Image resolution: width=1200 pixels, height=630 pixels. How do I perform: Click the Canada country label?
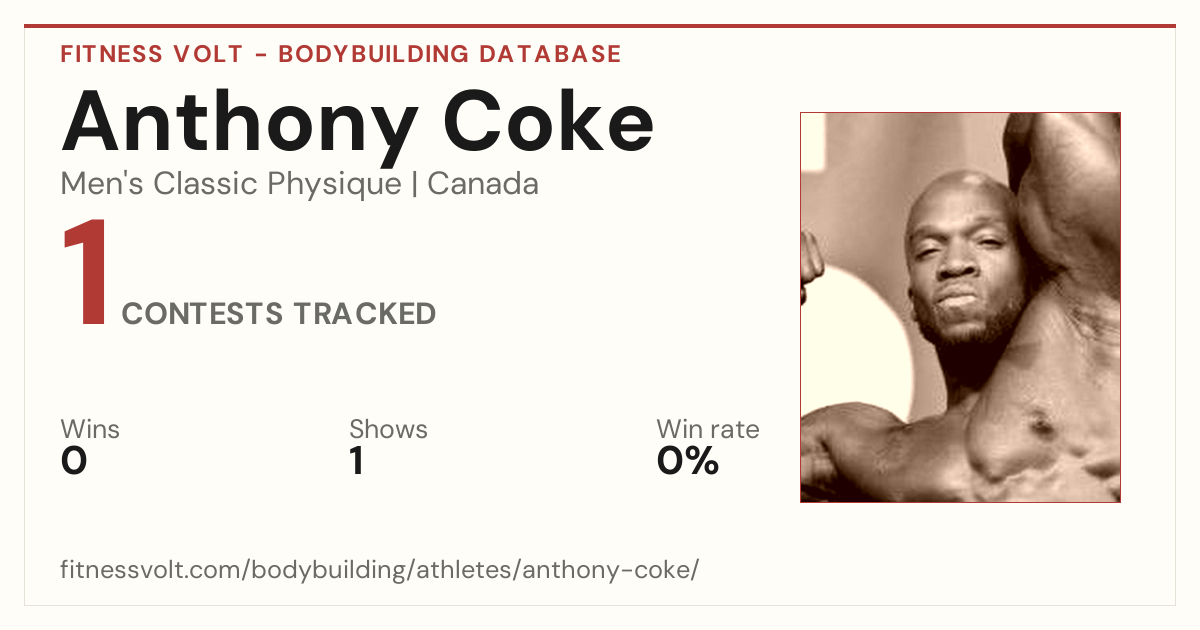tap(483, 184)
